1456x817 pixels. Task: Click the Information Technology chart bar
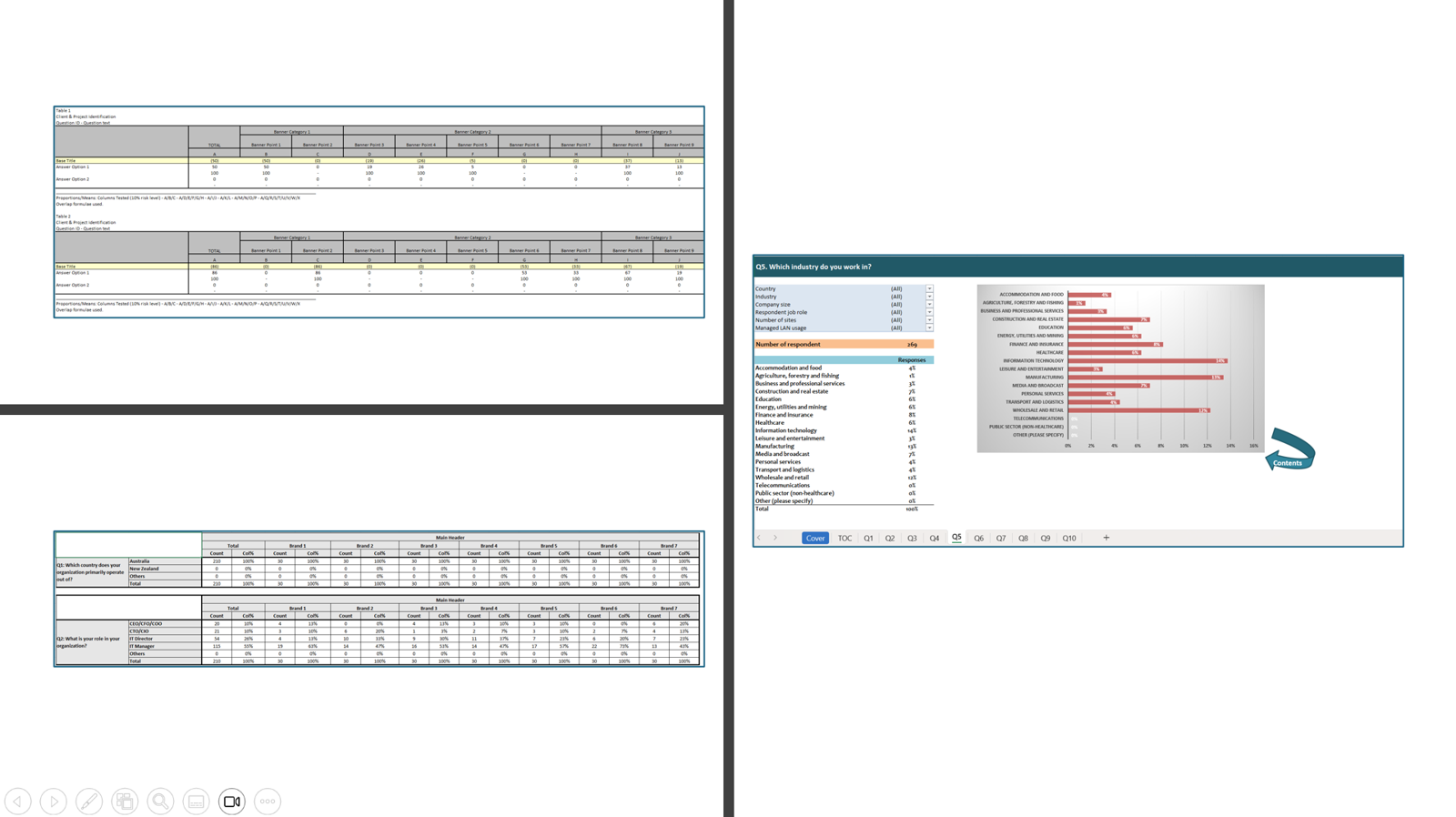[1147, 361]
